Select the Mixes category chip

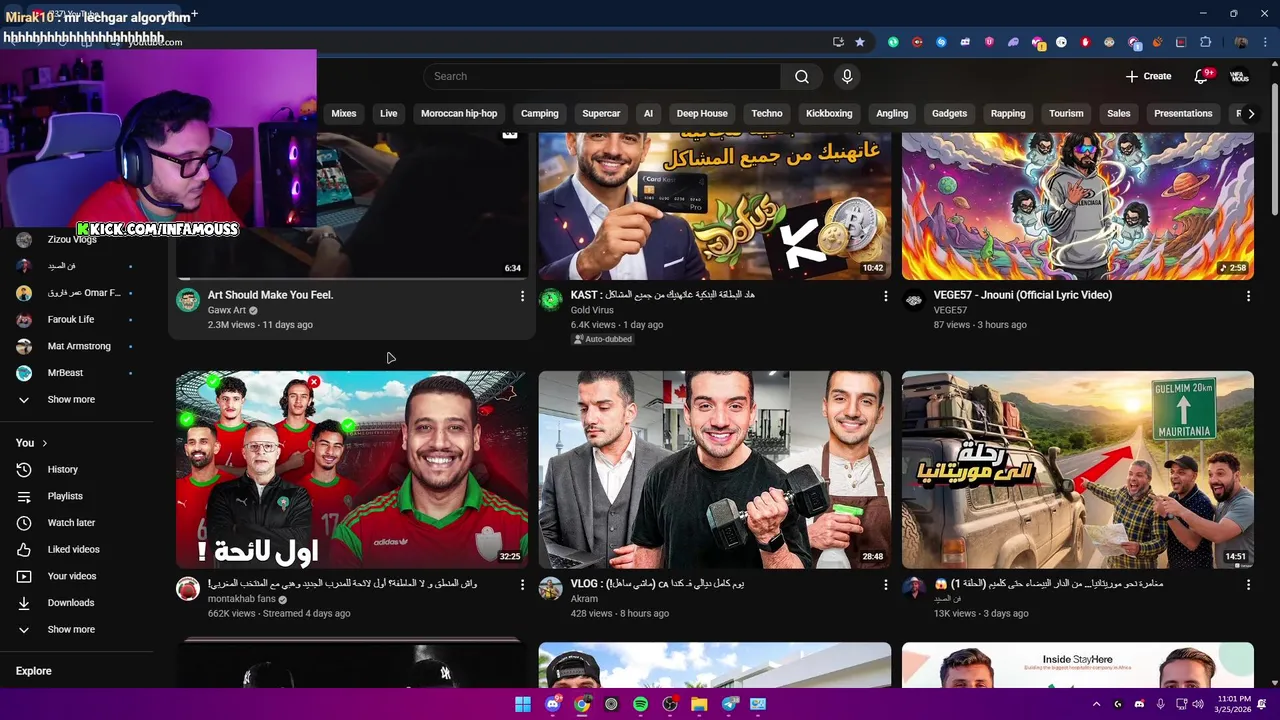(344, 113)
